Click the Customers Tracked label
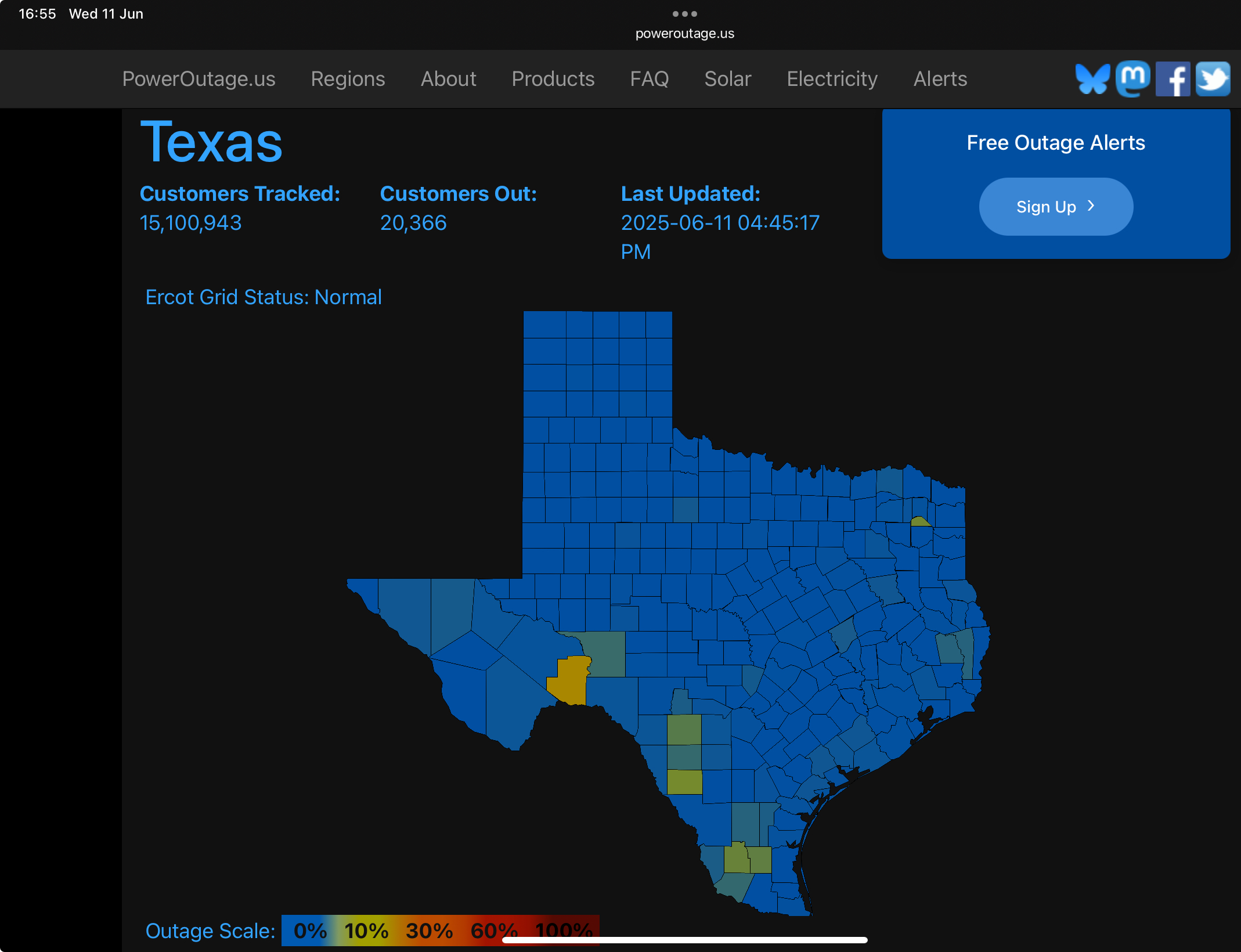Screen dimensions: 1241x952 [240, 194]
